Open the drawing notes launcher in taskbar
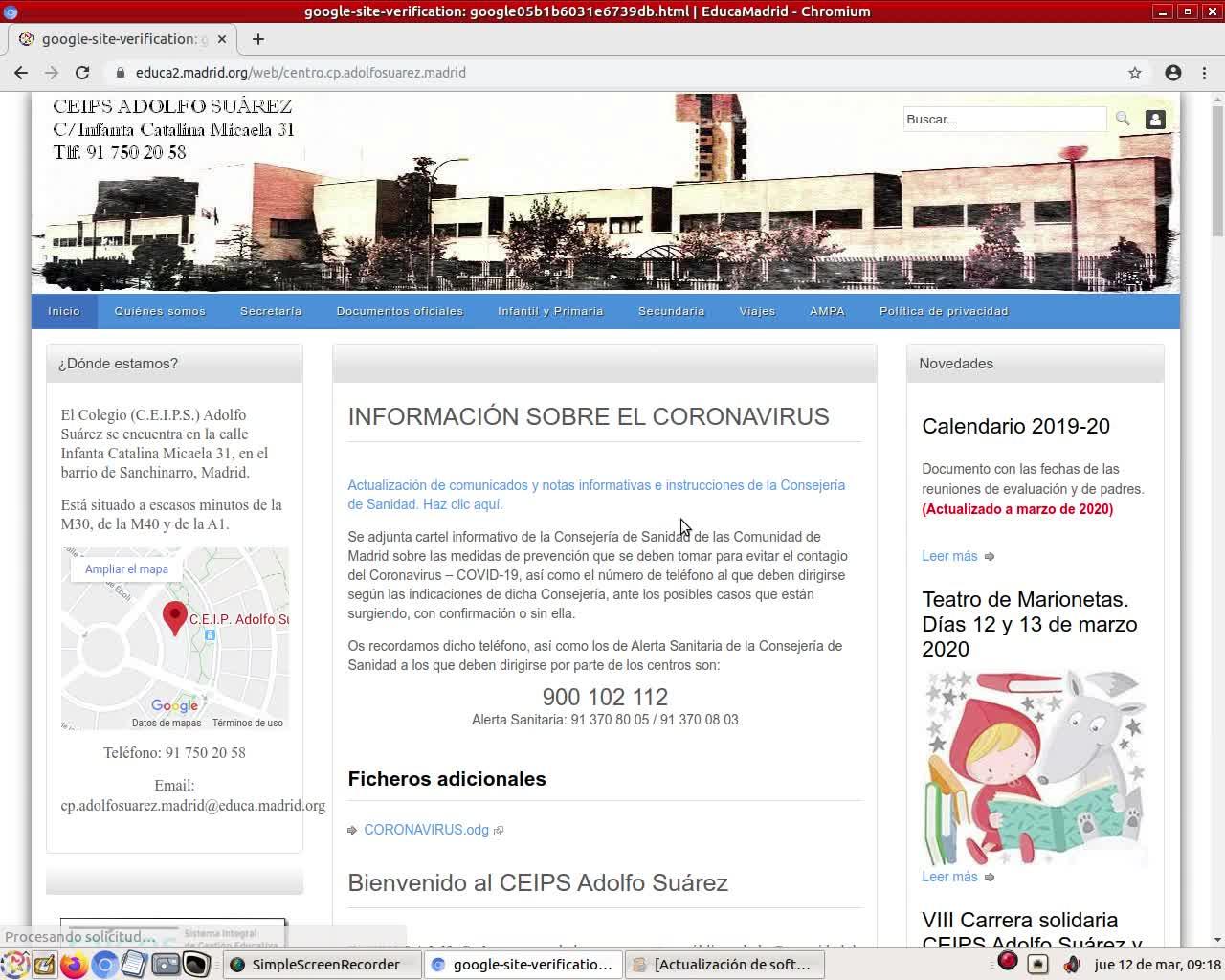 [x=44, y=965]
